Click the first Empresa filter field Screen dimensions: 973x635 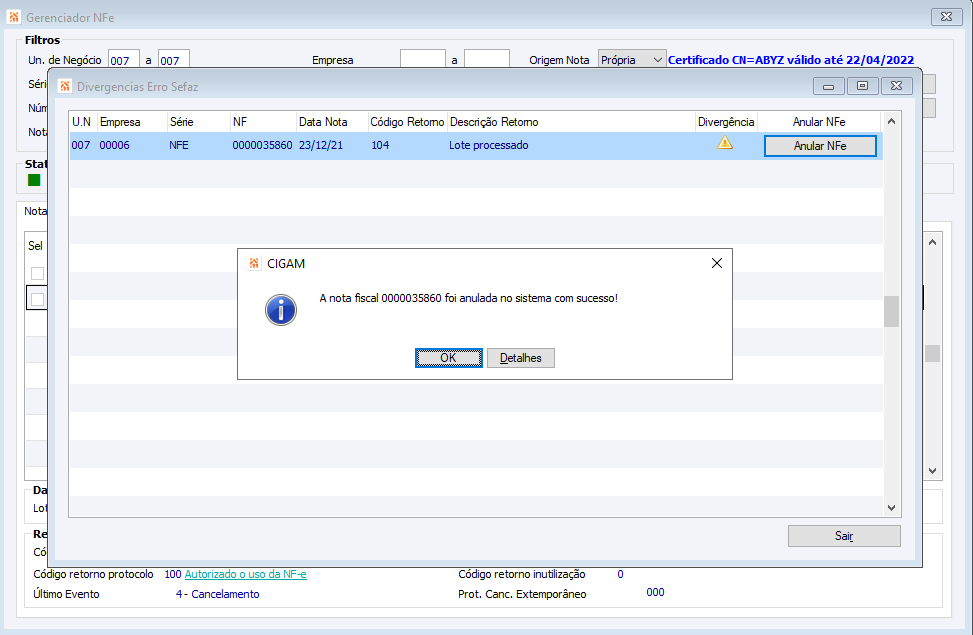[423, 60]
